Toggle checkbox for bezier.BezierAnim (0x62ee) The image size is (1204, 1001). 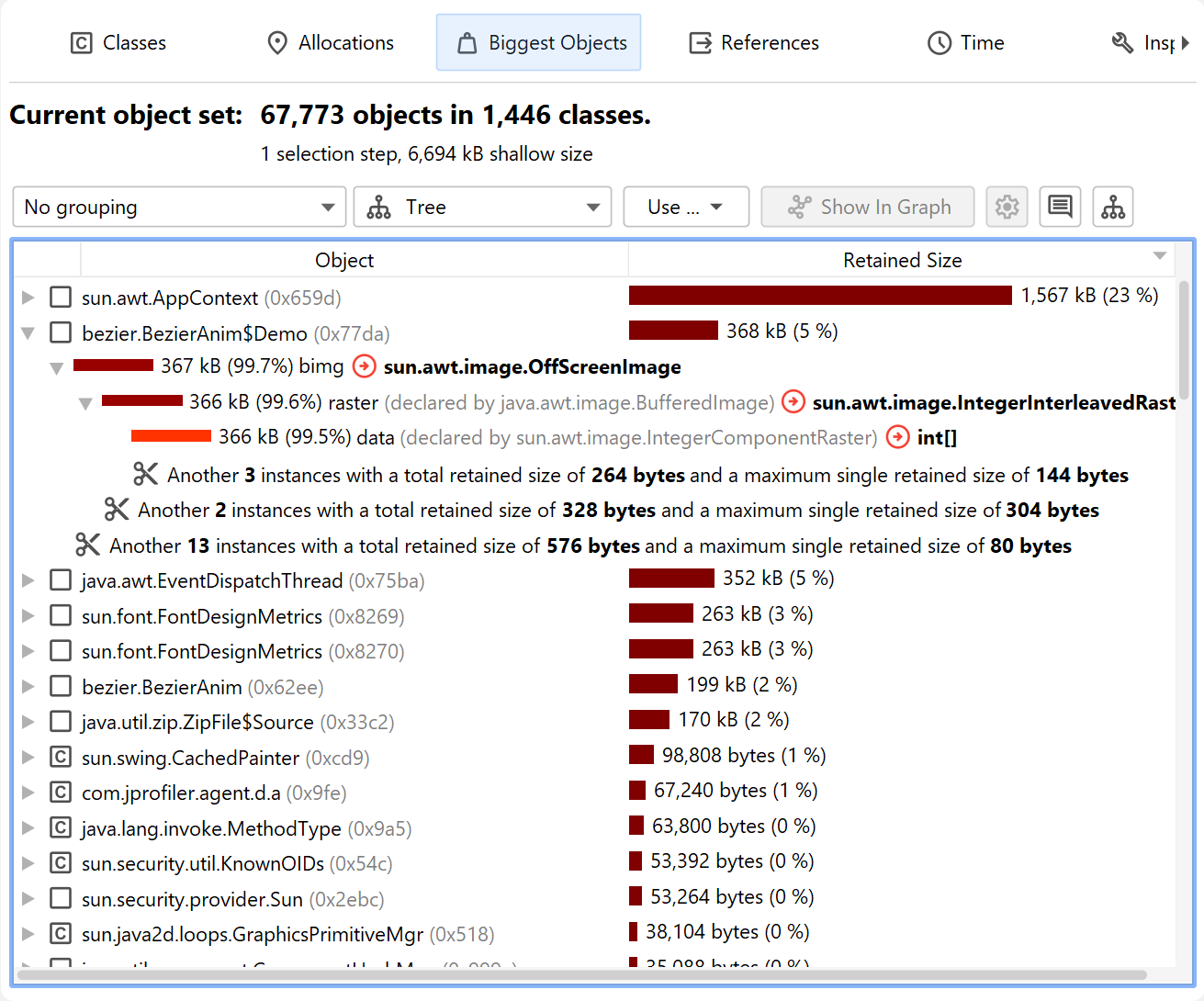pos(61,687)
